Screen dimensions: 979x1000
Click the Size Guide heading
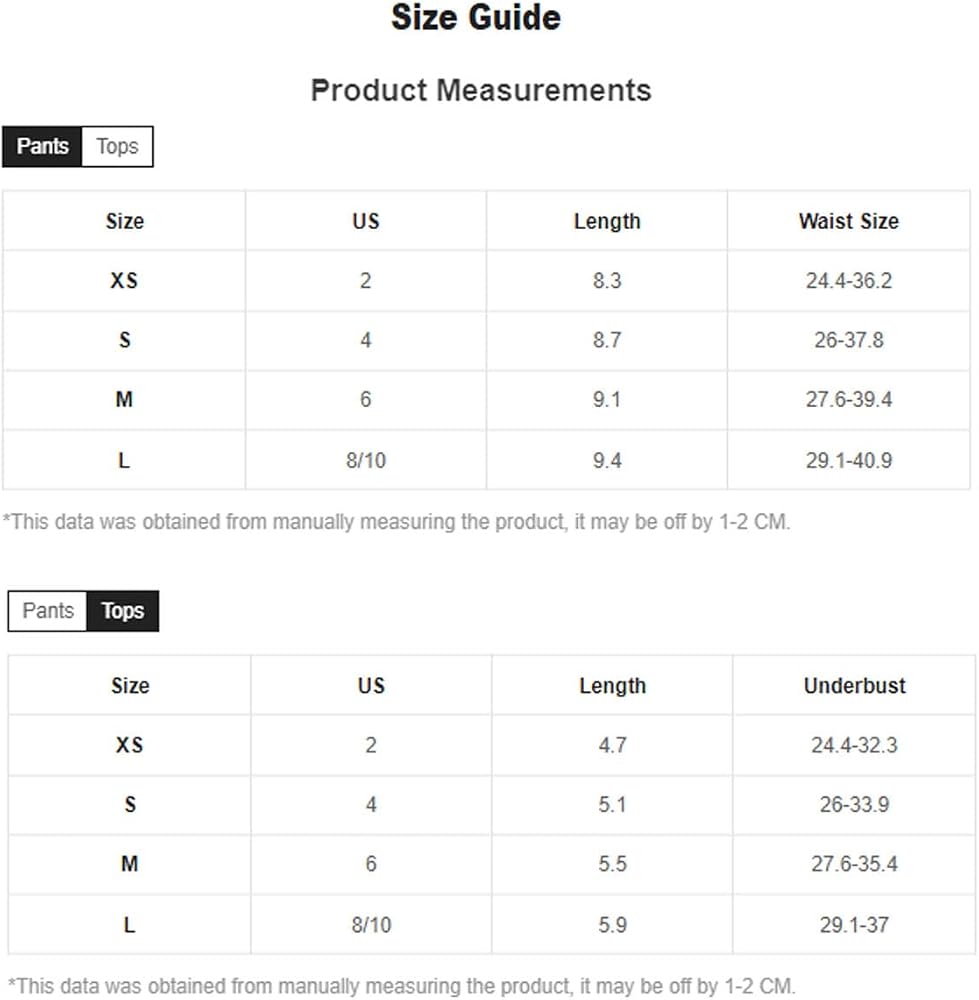tap(476, 17)
